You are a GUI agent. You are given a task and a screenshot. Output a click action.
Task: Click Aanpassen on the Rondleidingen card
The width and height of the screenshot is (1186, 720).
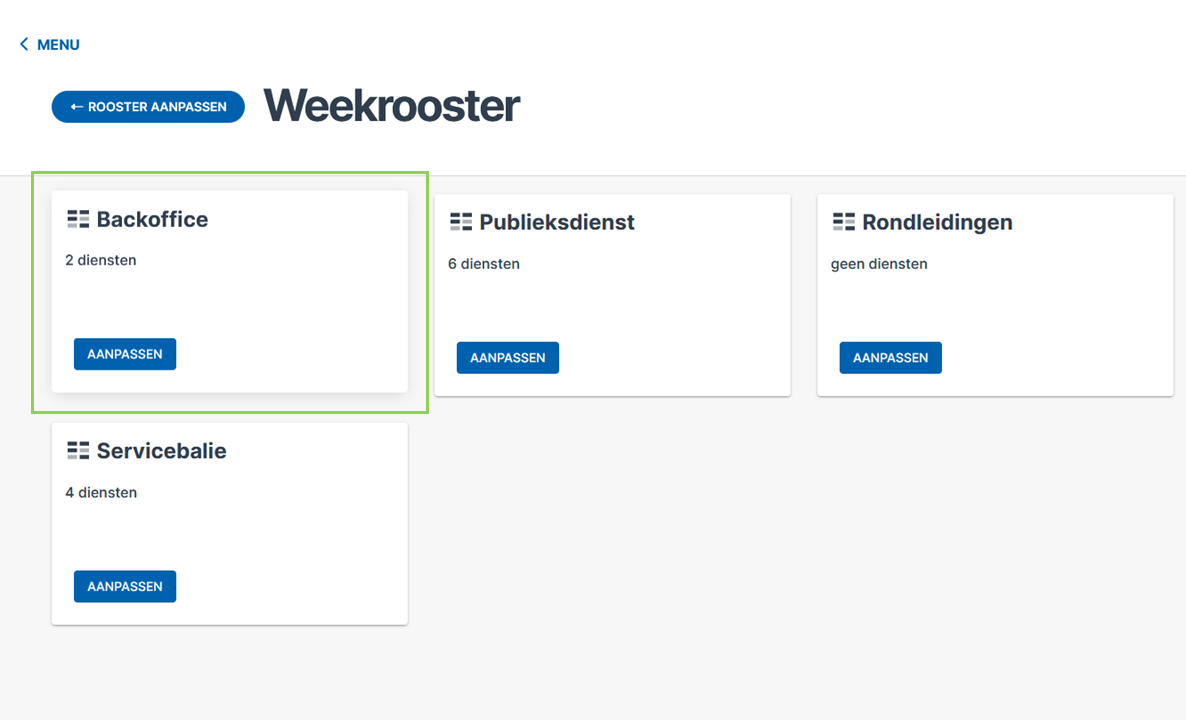click(x=890, y=358)
